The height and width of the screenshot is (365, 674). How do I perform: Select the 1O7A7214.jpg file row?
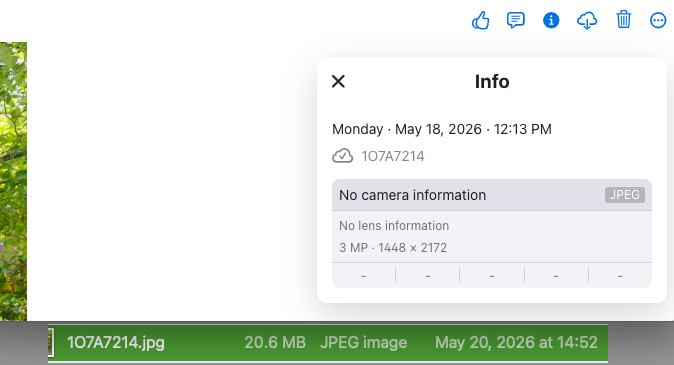point(328,343)
